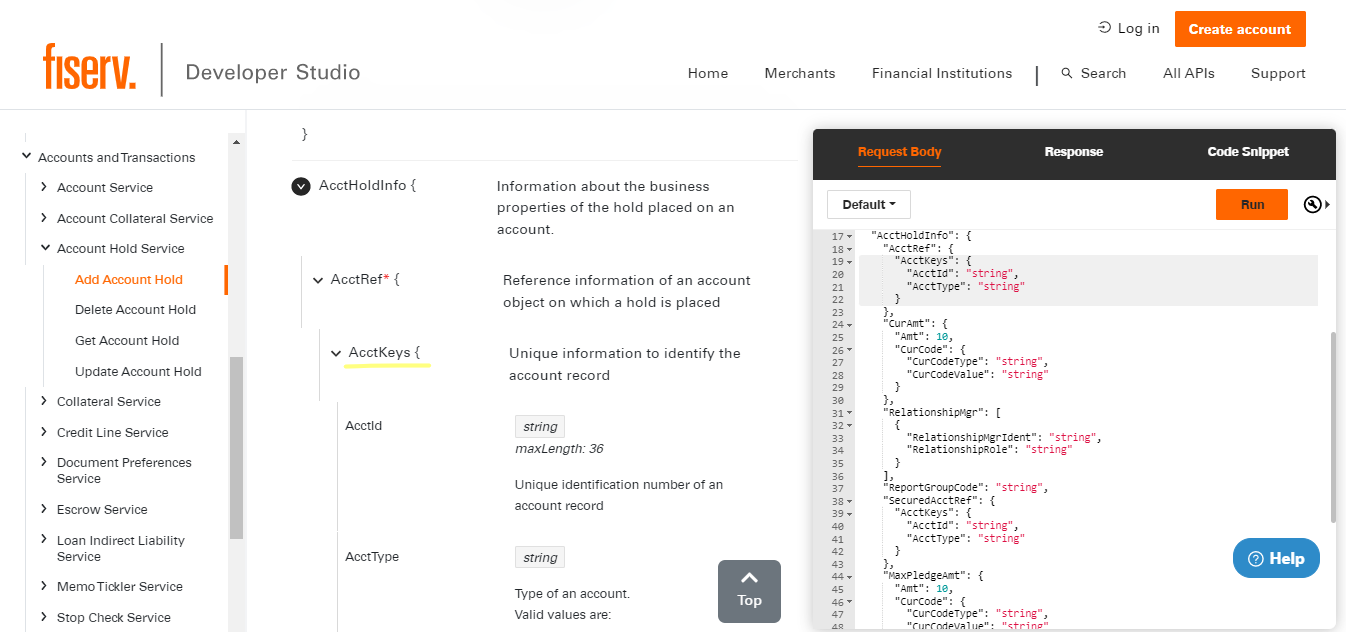Expand Document Preferences Service node
Screen dimensions: 1346x632
pos(44,462)
